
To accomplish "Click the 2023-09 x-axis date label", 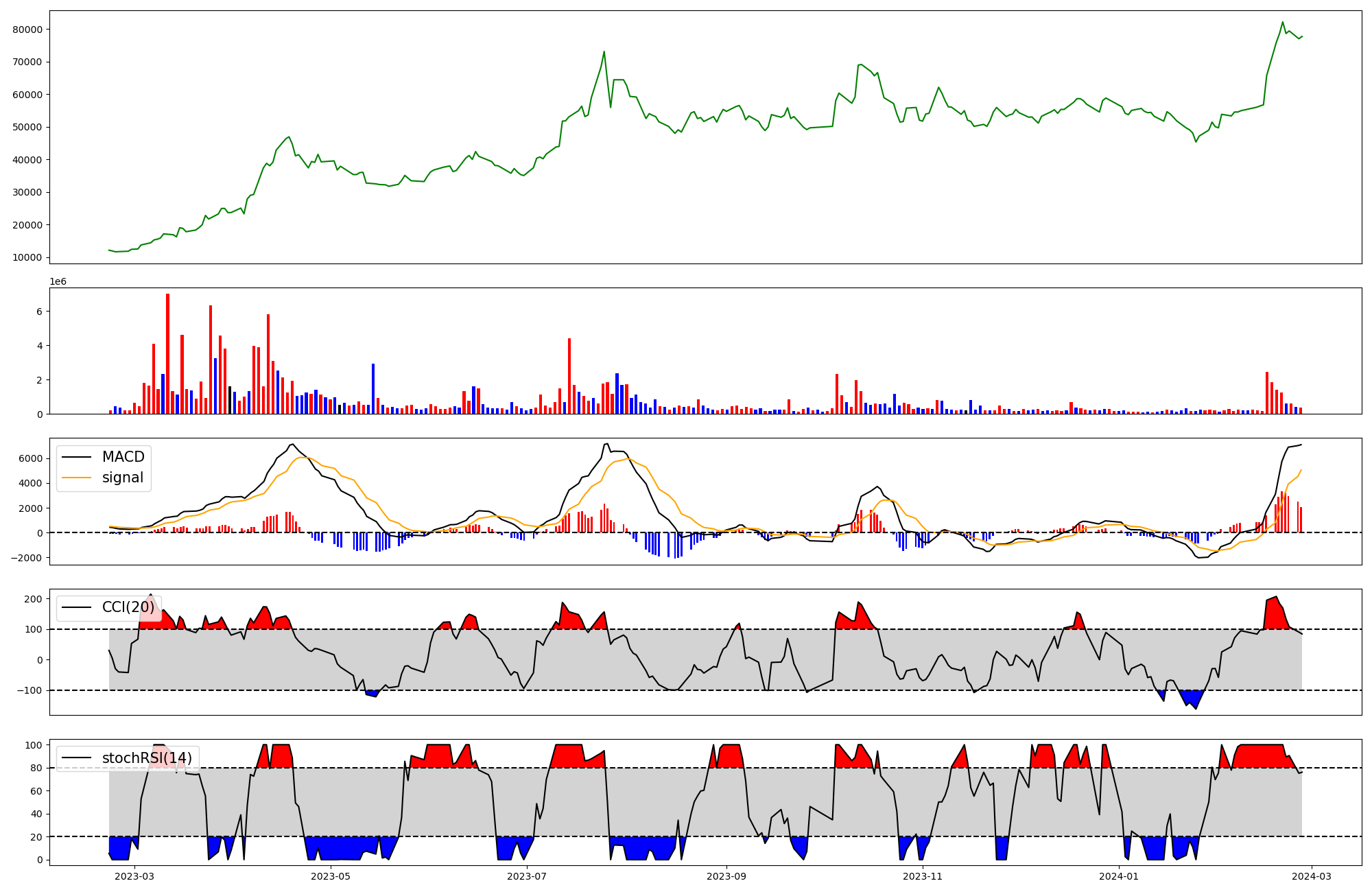I will click(726, 876).
